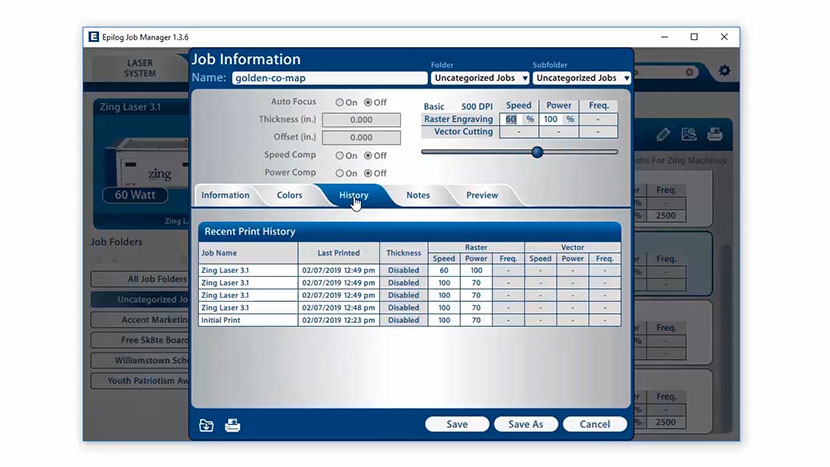The image size is (830, 467).
Task: Enable Power Comp On option
Action: click(340, 173)
